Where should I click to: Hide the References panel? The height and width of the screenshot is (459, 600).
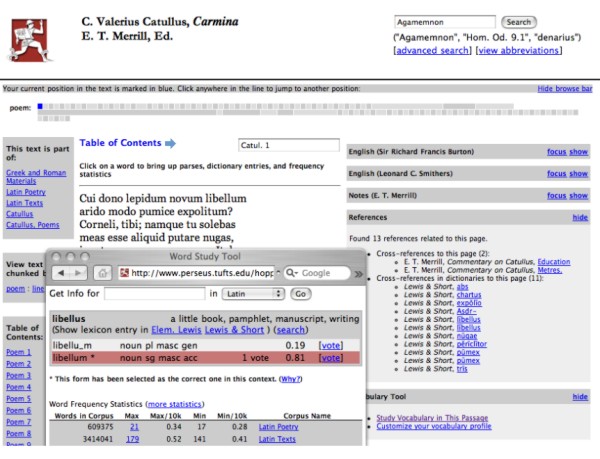point(580,217)
